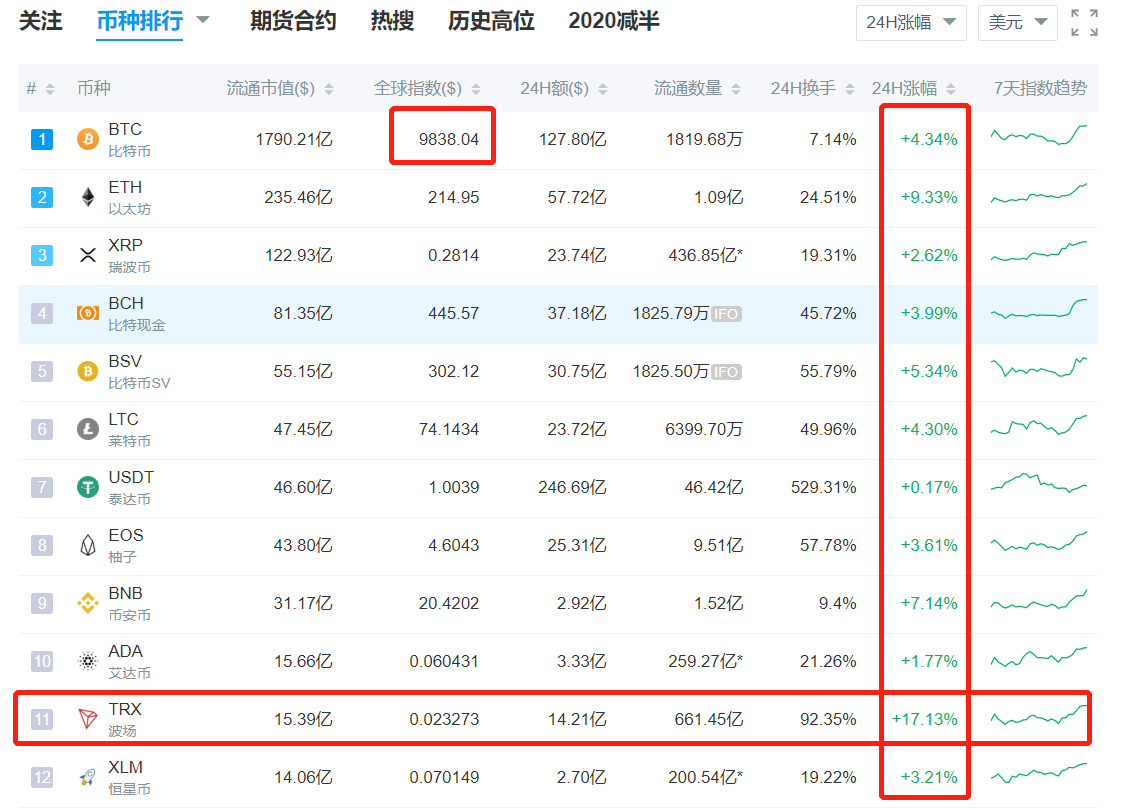Click BSV market cap 55.15亿
This screenshot has height=810, width=1125.
click(x=303, y=372)
